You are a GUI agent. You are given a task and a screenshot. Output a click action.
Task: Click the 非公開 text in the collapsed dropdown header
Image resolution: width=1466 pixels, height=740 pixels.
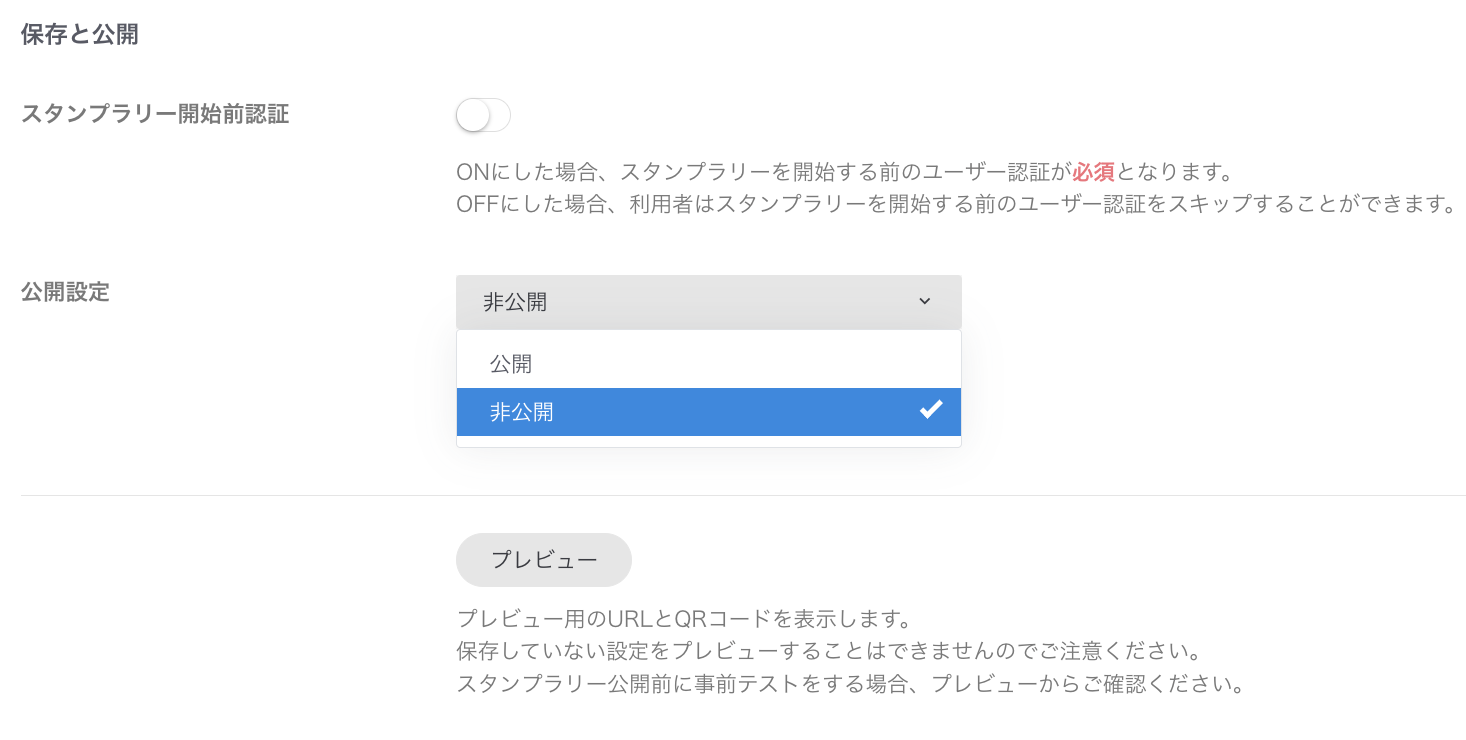click(x=515, y=302)
